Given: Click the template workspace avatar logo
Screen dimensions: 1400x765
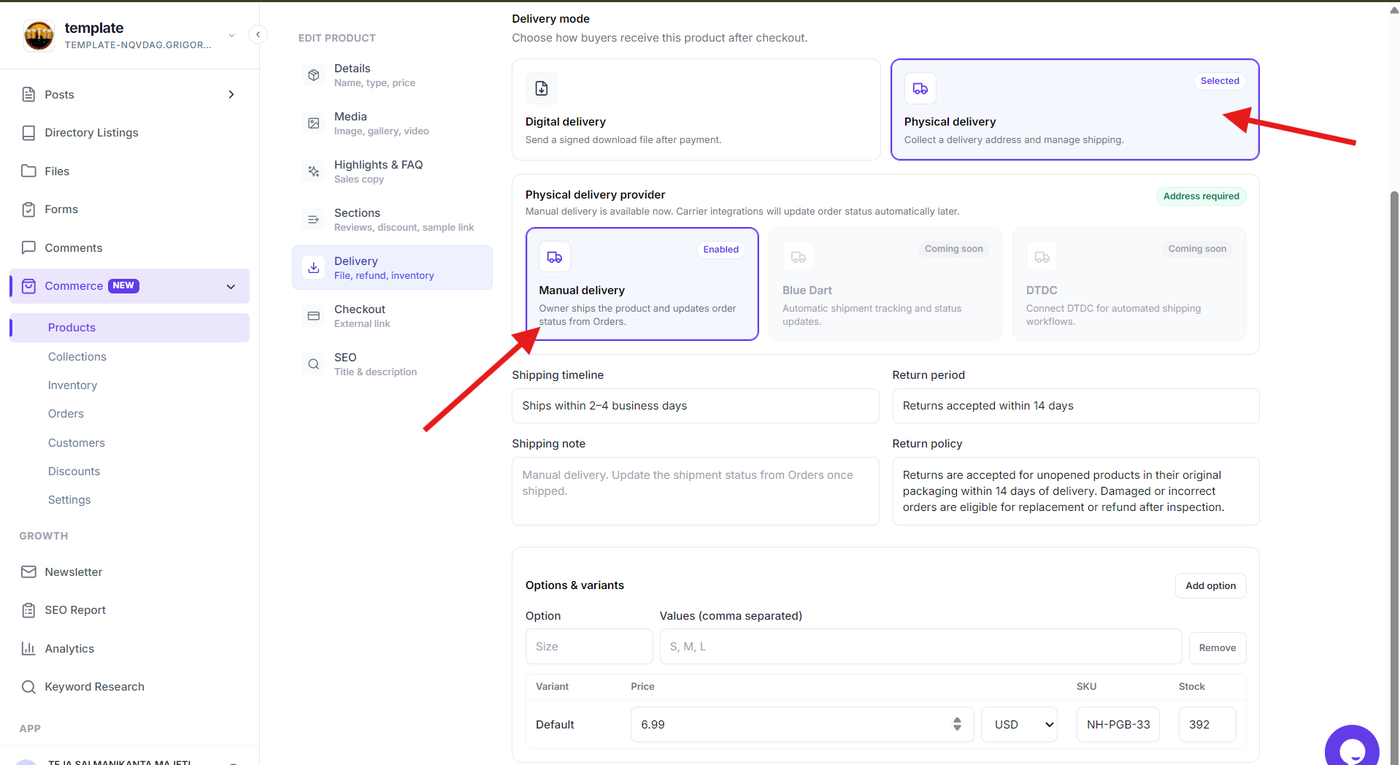Looking at the screenshot, I should (x=39, y=36).
